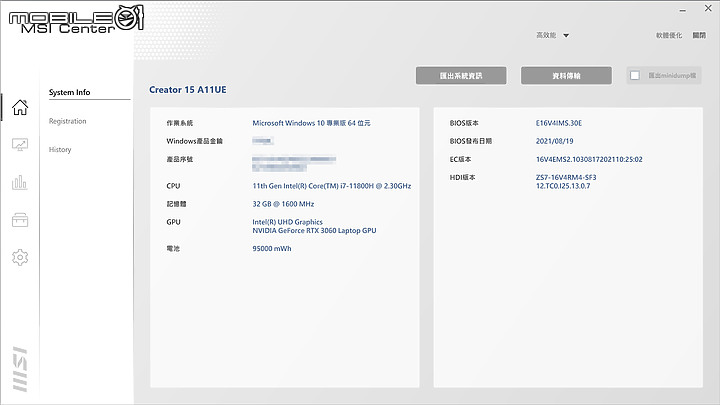
Task: Click the 2021/08/19 BIOS release date
Action: (x=555, y=141)
